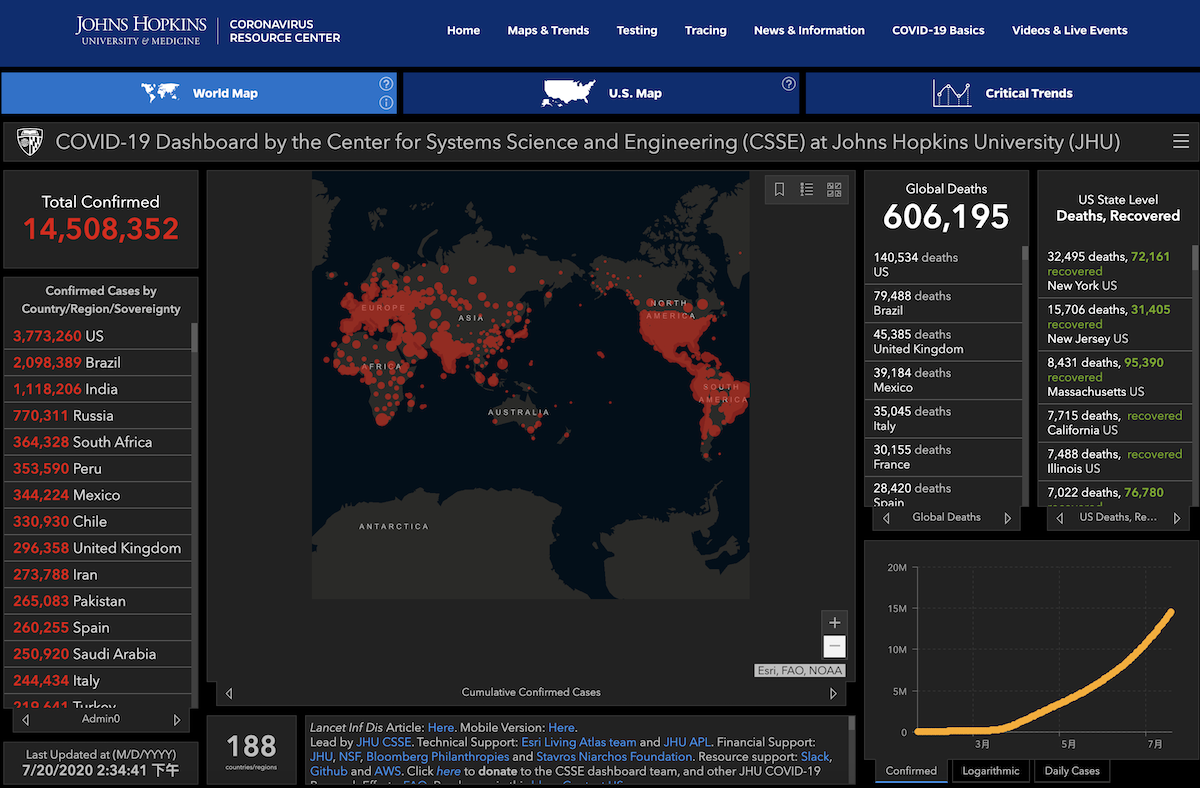
Task: Open the basemap gallery grid icon
Action: [x=834, y=189]
